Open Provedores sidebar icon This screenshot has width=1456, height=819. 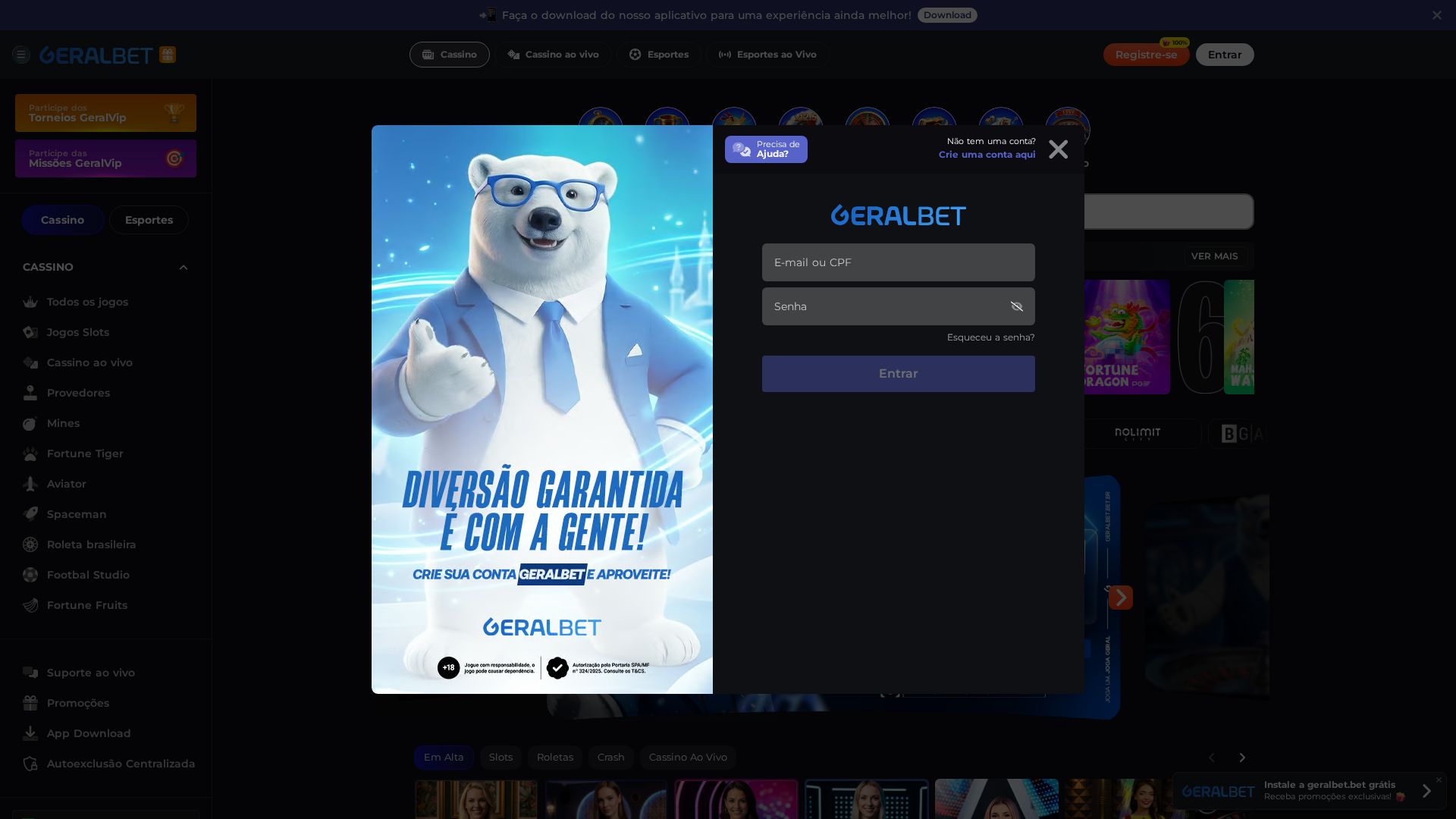30,393
